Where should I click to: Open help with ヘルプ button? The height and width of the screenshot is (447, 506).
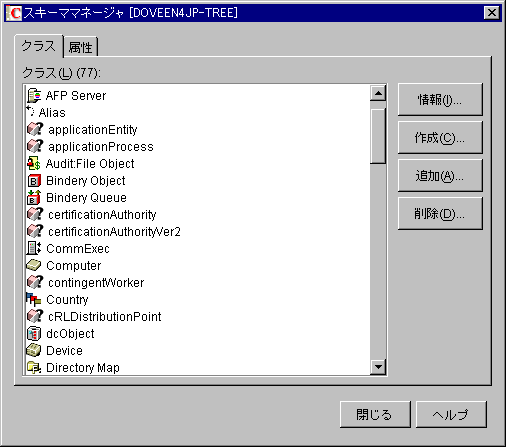[x=451, y=414]
